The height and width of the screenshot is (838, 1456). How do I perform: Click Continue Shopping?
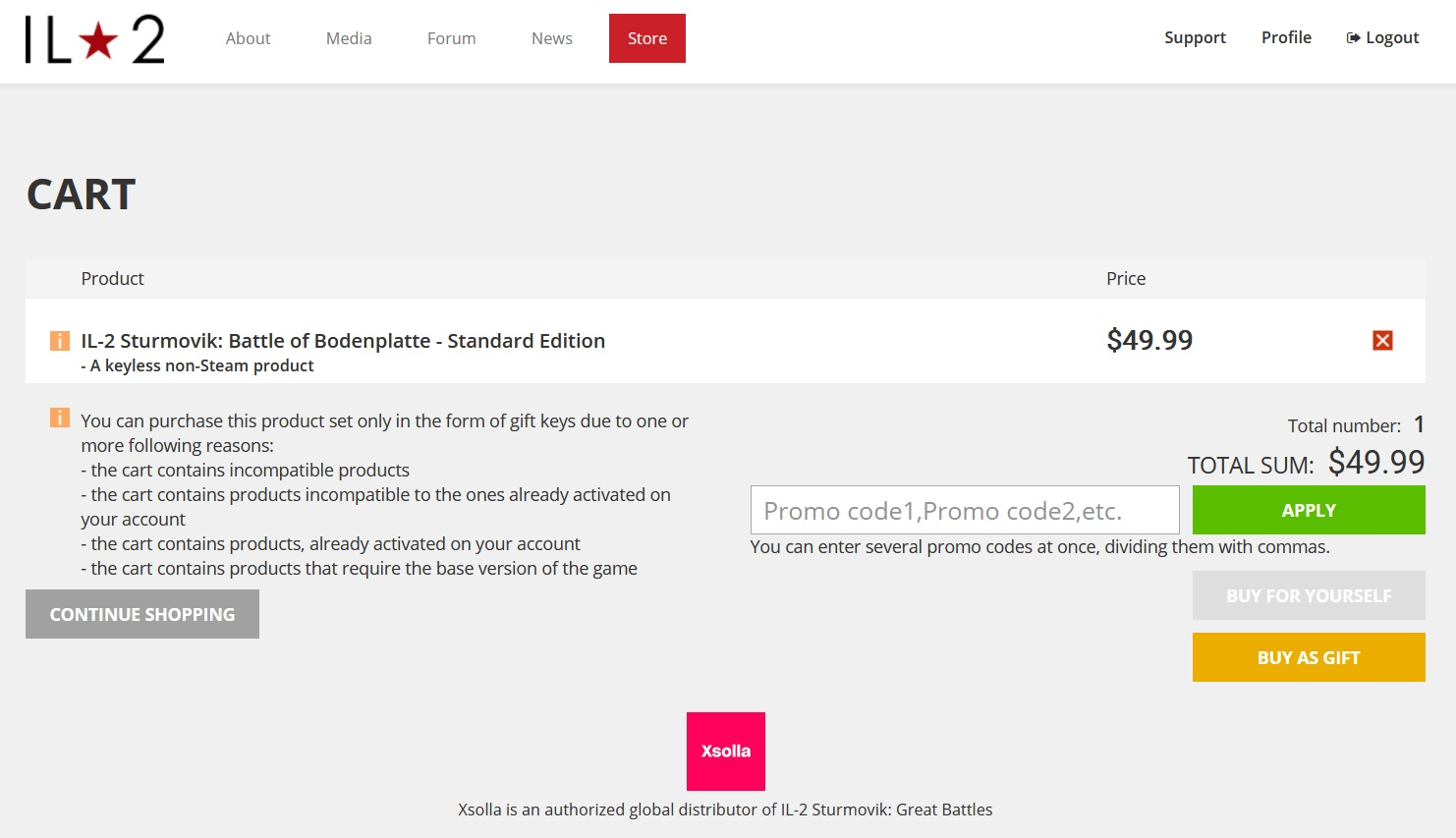[142, 614]
